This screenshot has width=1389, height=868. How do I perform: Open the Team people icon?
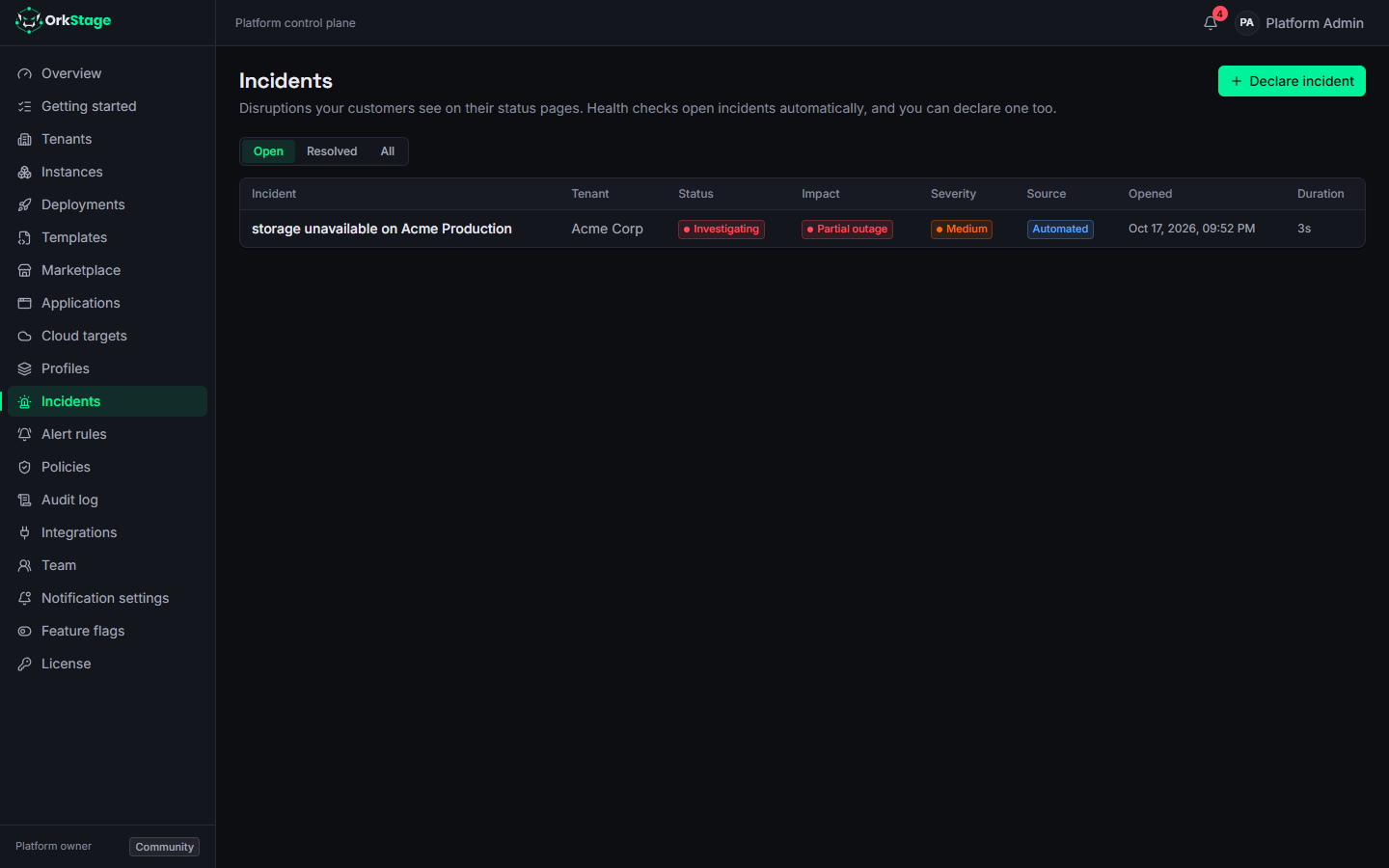(x=25, y=565)
